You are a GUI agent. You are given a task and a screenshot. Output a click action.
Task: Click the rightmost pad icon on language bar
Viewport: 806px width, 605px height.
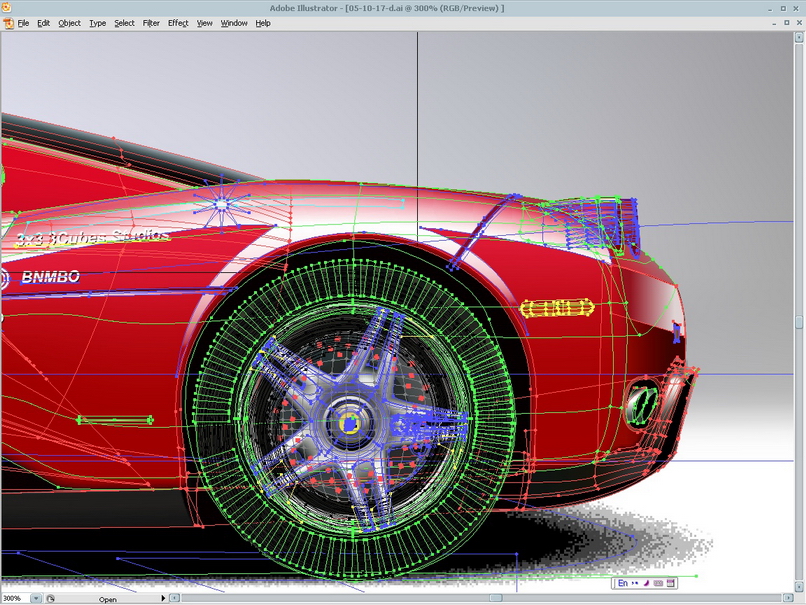coord(670,583)
